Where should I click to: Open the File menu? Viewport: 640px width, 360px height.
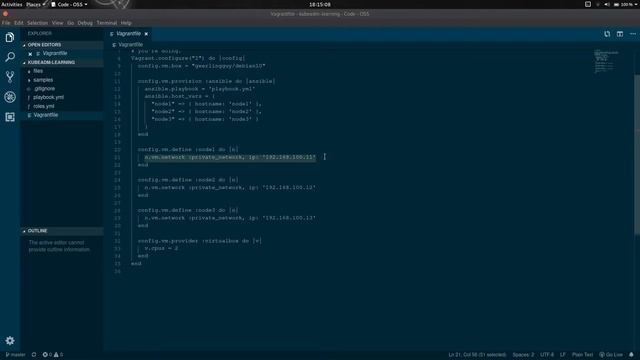6,23
